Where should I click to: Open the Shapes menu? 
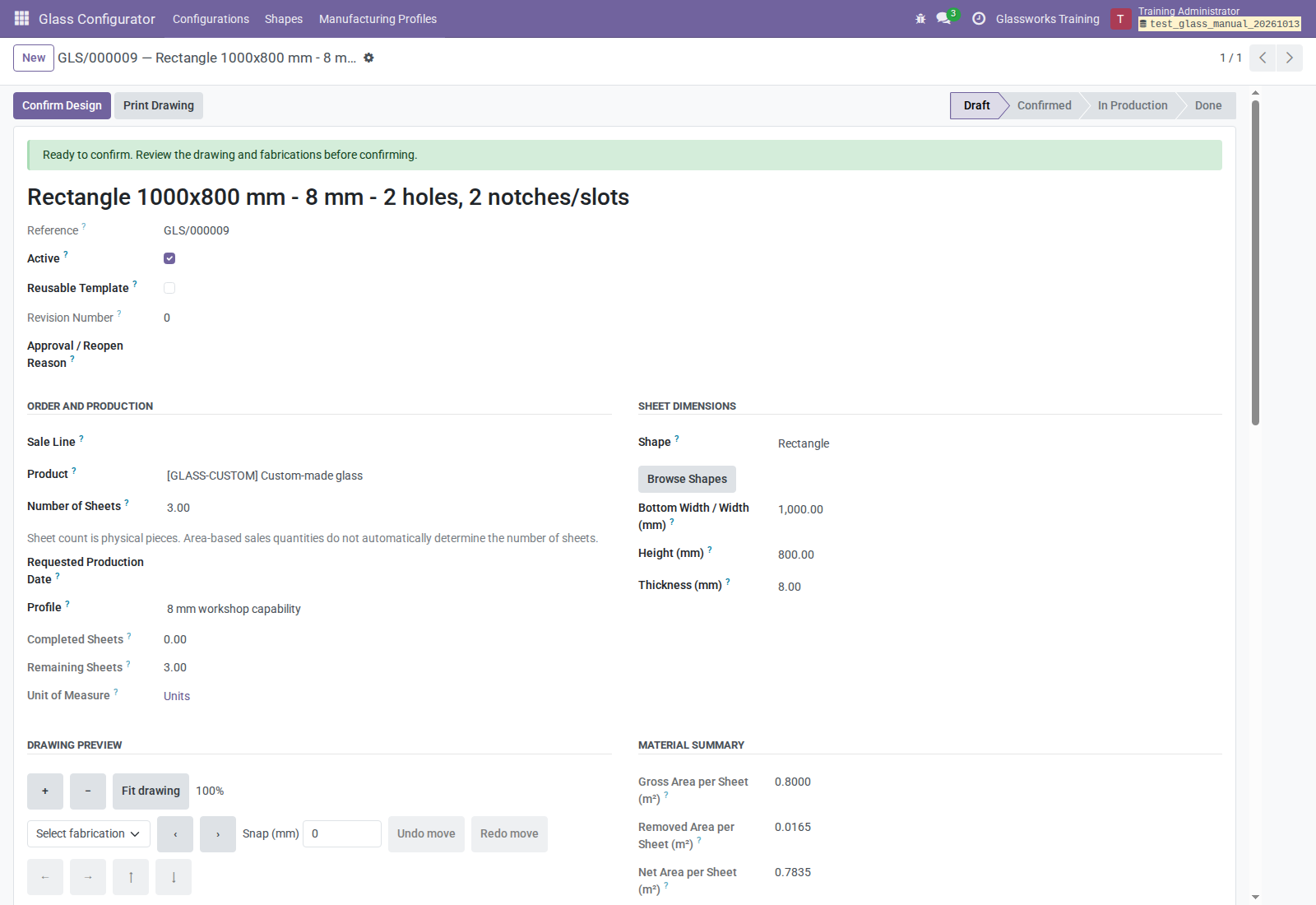[284, 19]
